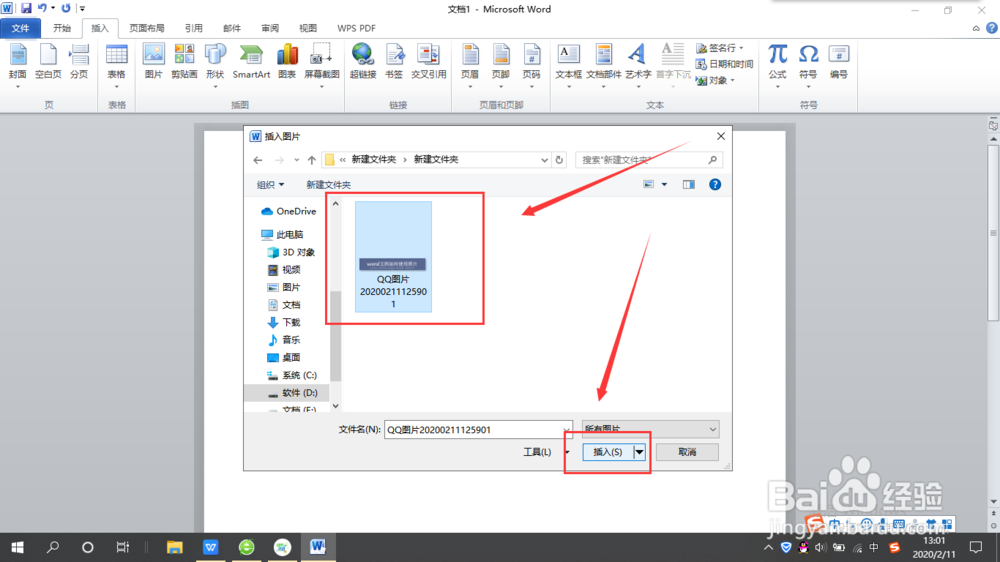The image size is (1000, 562).
Task: Expand the file name history dropdown
Action: (x=566, y=429)
